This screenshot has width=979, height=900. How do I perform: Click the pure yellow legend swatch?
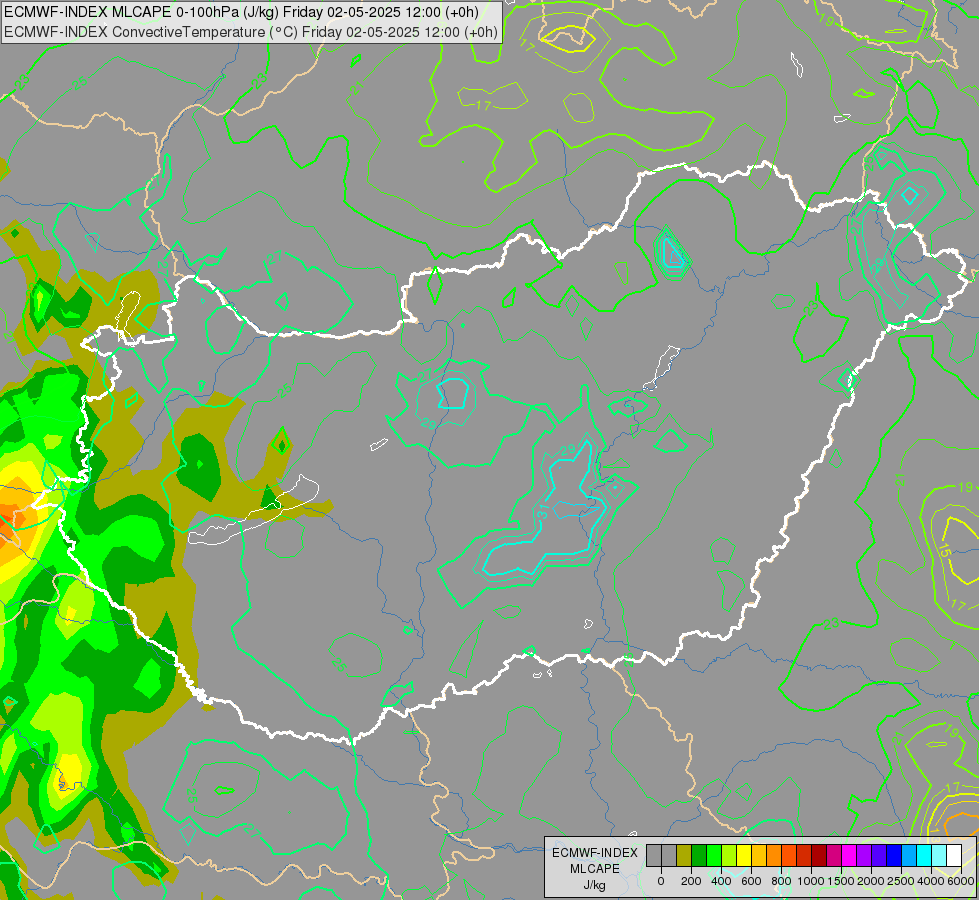pos(744,856)
